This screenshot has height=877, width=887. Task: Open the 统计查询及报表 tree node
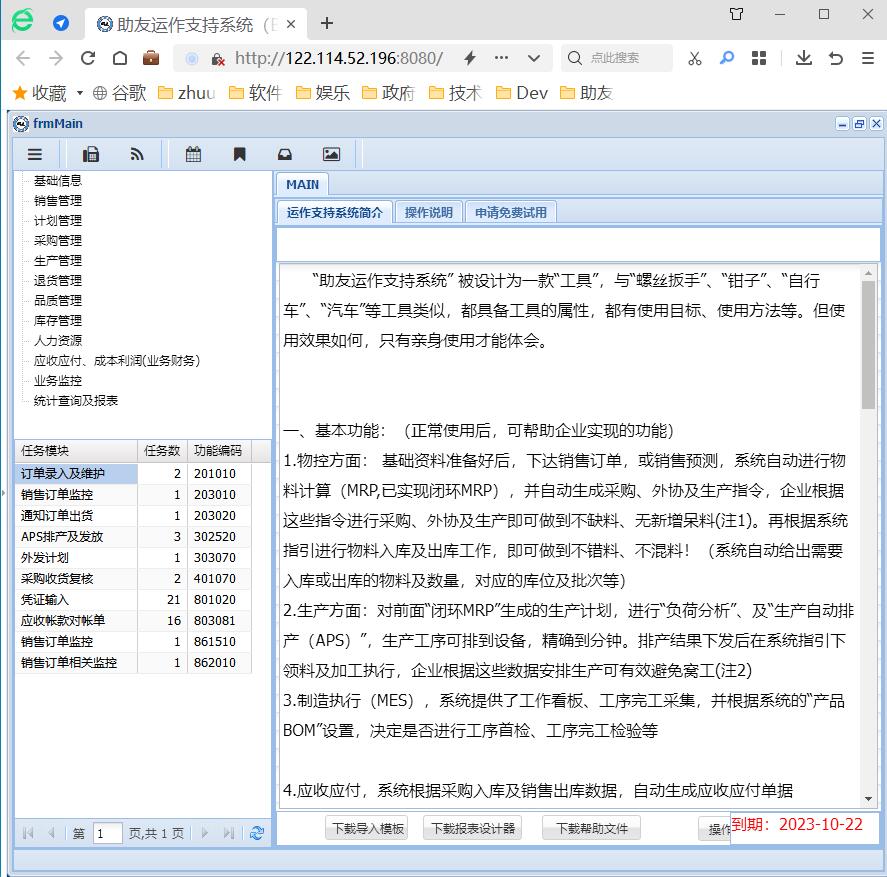click(76, 401)
